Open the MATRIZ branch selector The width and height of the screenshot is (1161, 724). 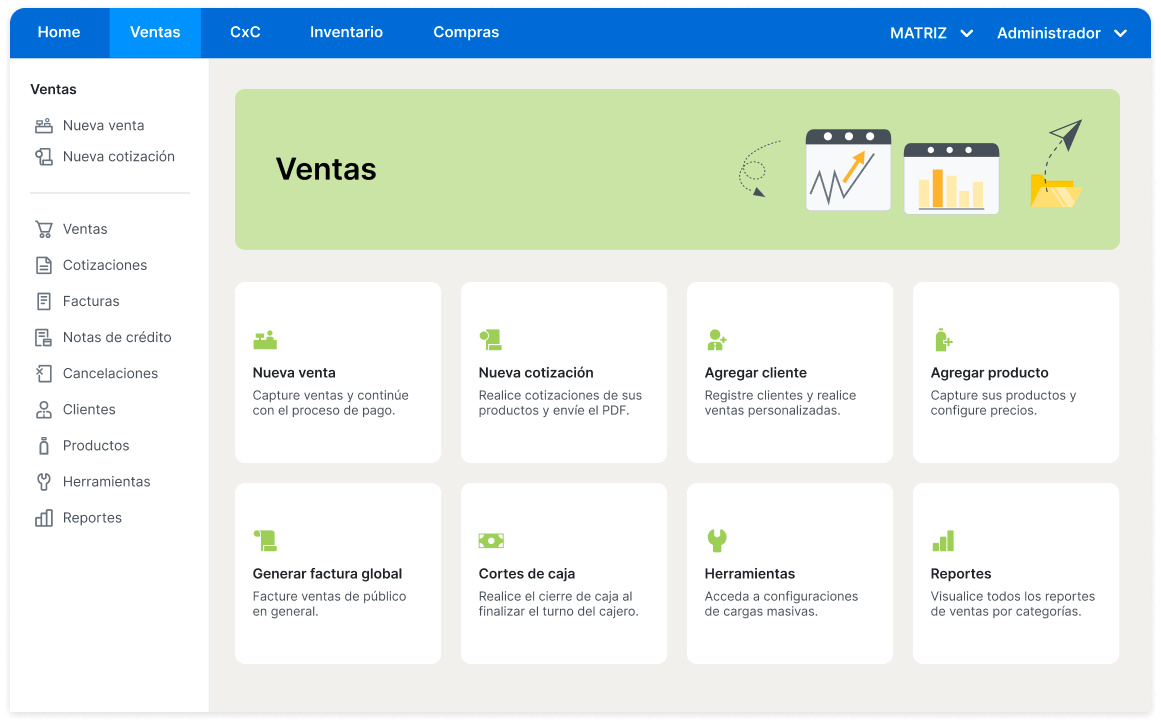[931, 33]
